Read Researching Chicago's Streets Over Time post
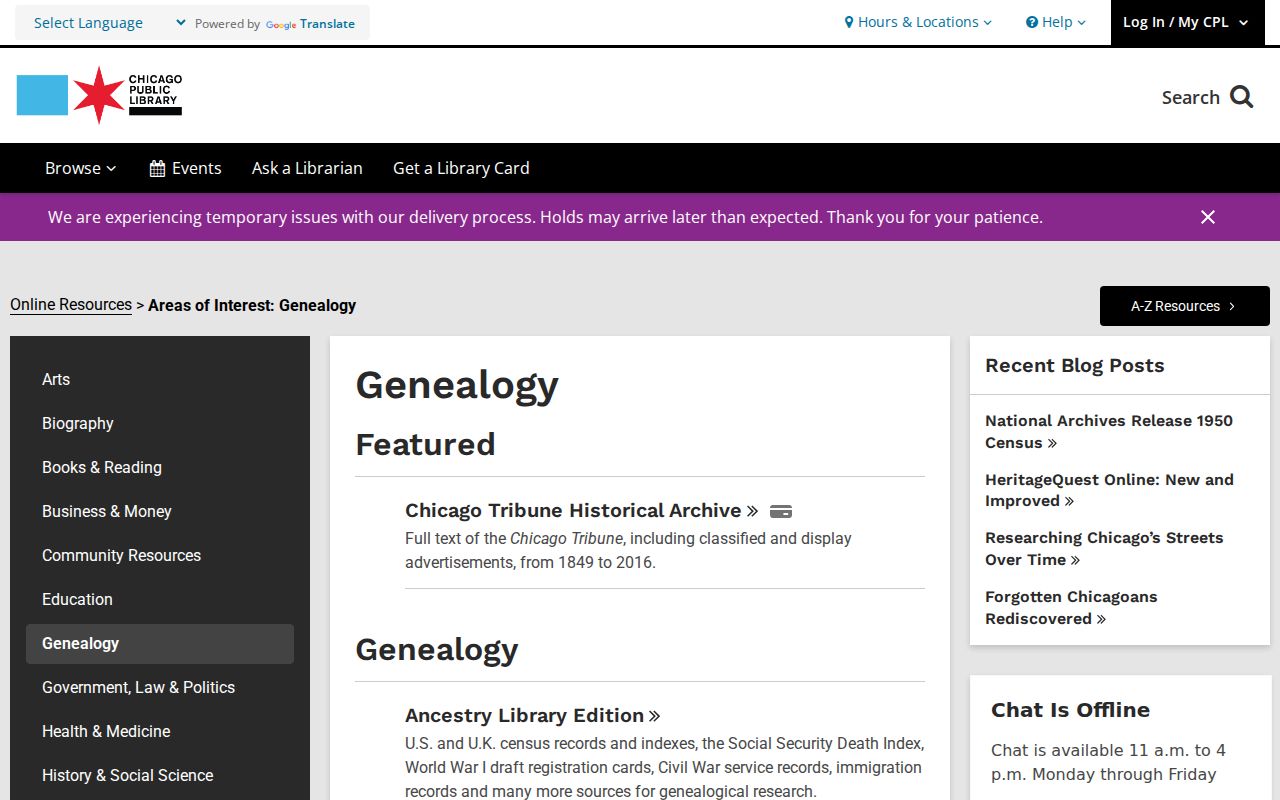 click(x=1104, y=548)
